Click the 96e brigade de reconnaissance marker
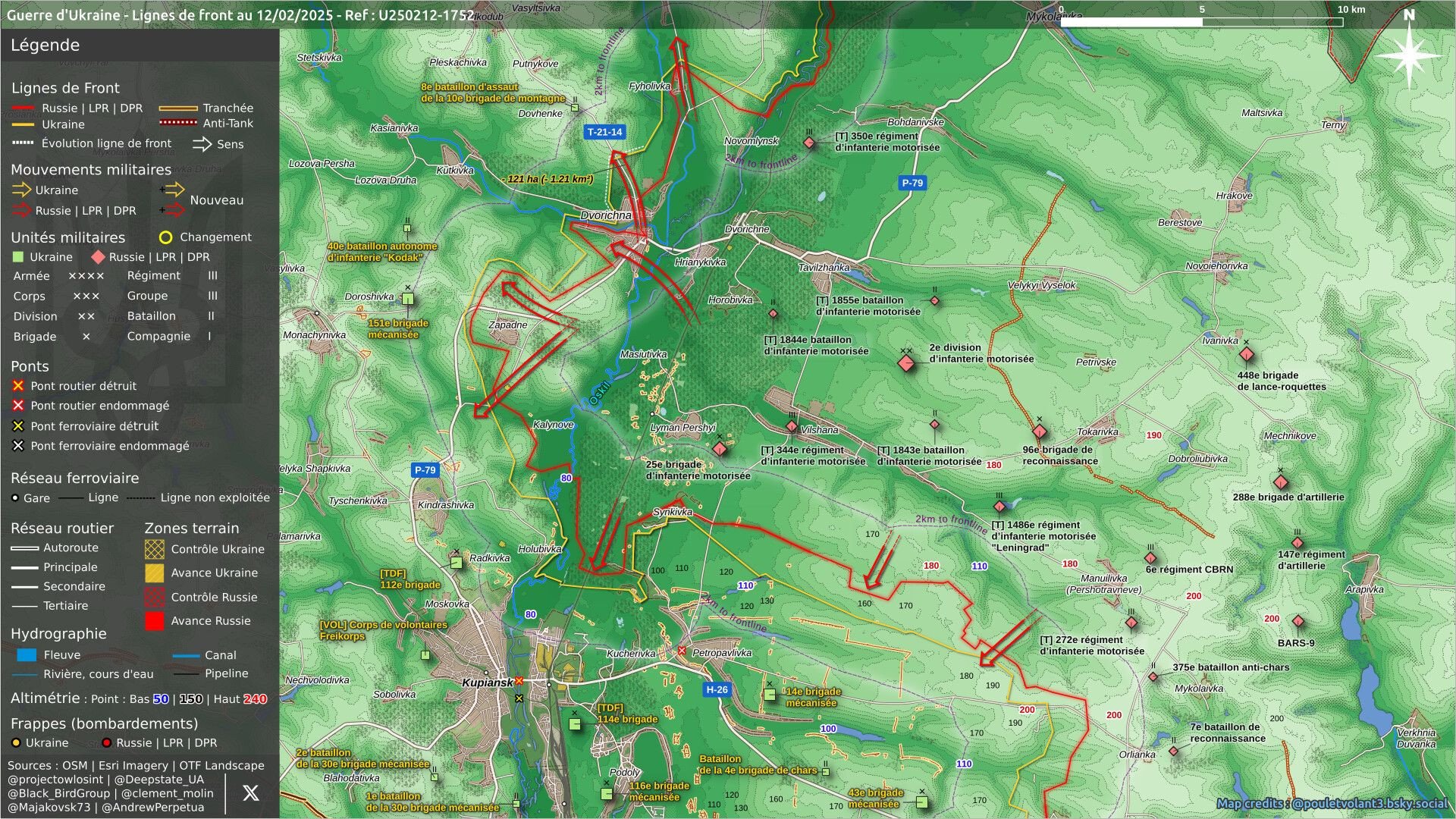The width and height of the screenshot is (1456, 819). point(1039,432)
